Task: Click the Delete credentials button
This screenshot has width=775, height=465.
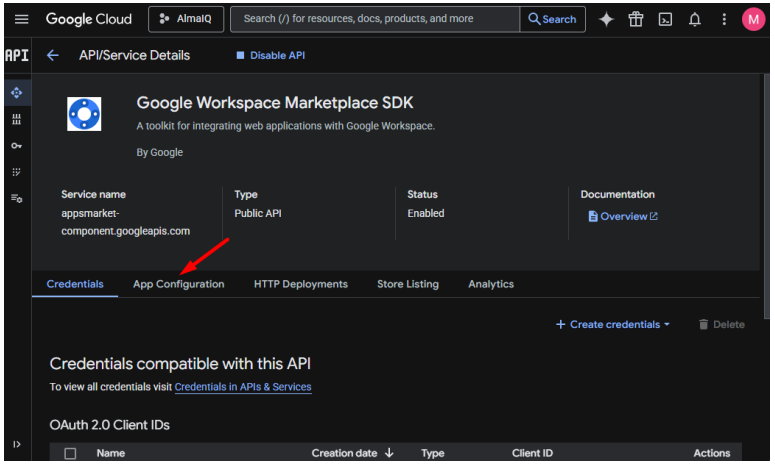Action: pyautogui.click(x=722, y=325)
